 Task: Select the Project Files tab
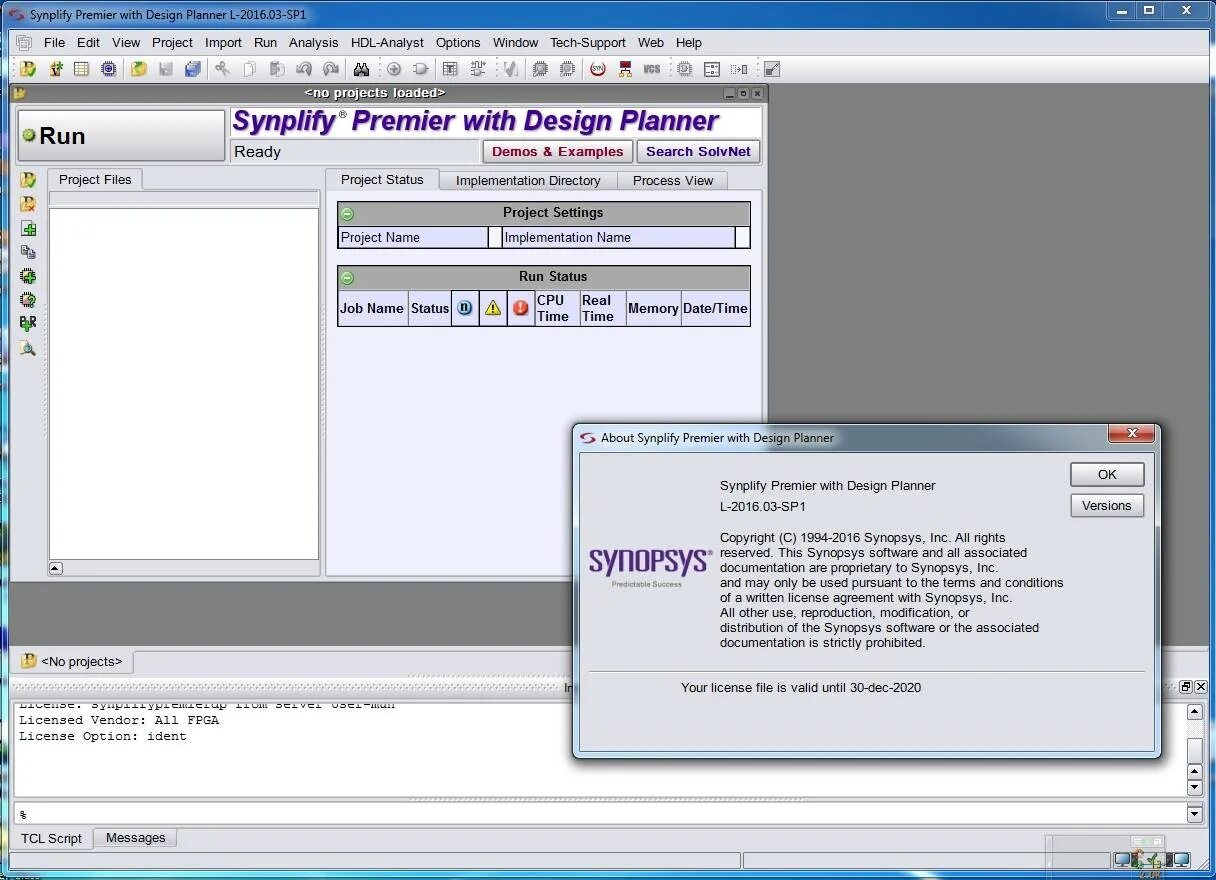pos(95,180)
